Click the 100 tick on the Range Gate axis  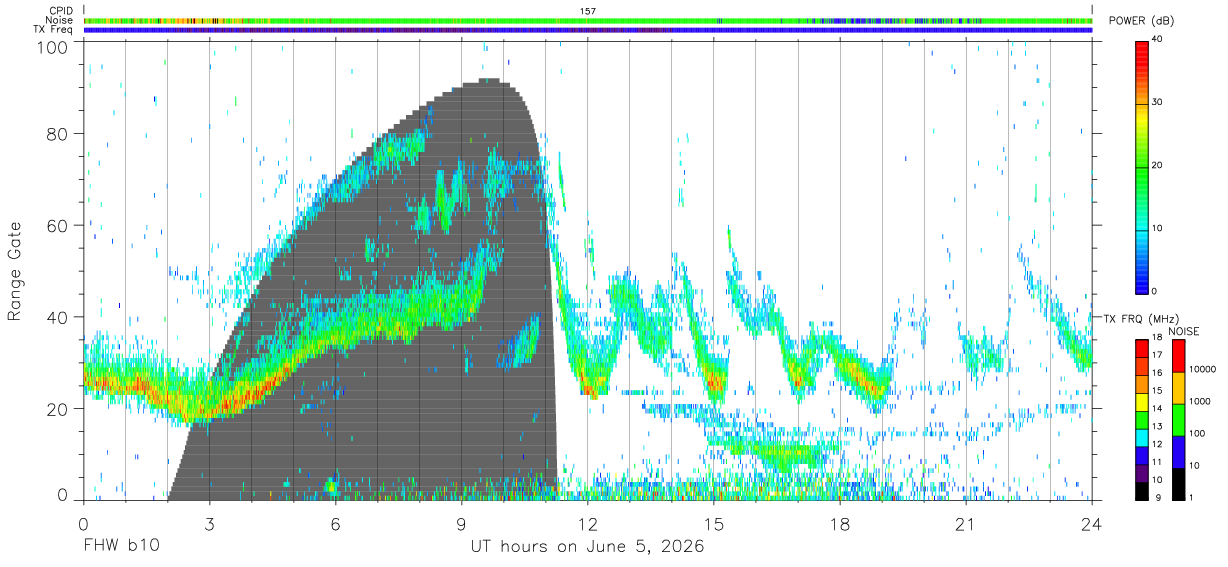click(55, 46)
